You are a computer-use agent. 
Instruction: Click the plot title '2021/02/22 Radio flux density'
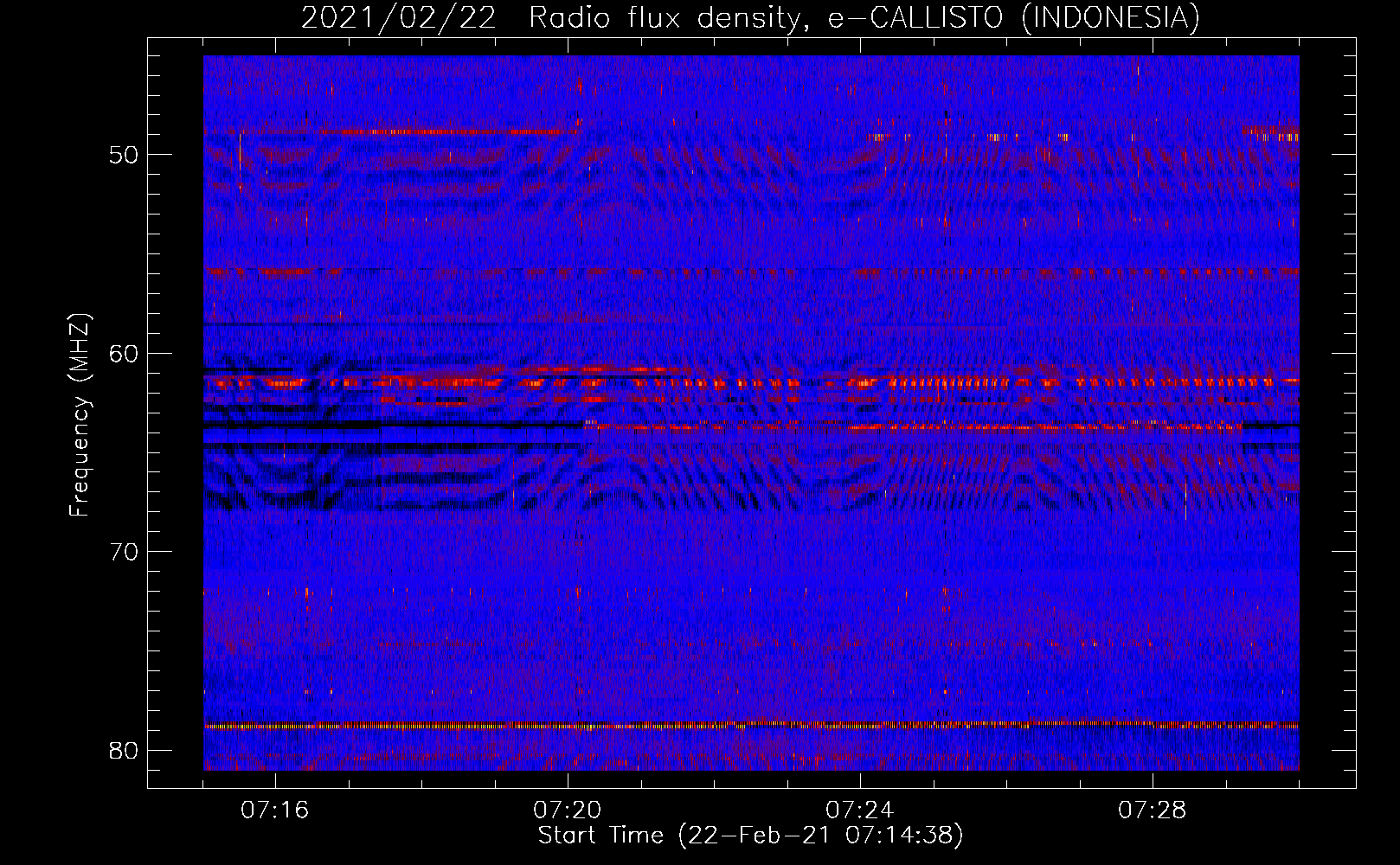click(750, 17)
